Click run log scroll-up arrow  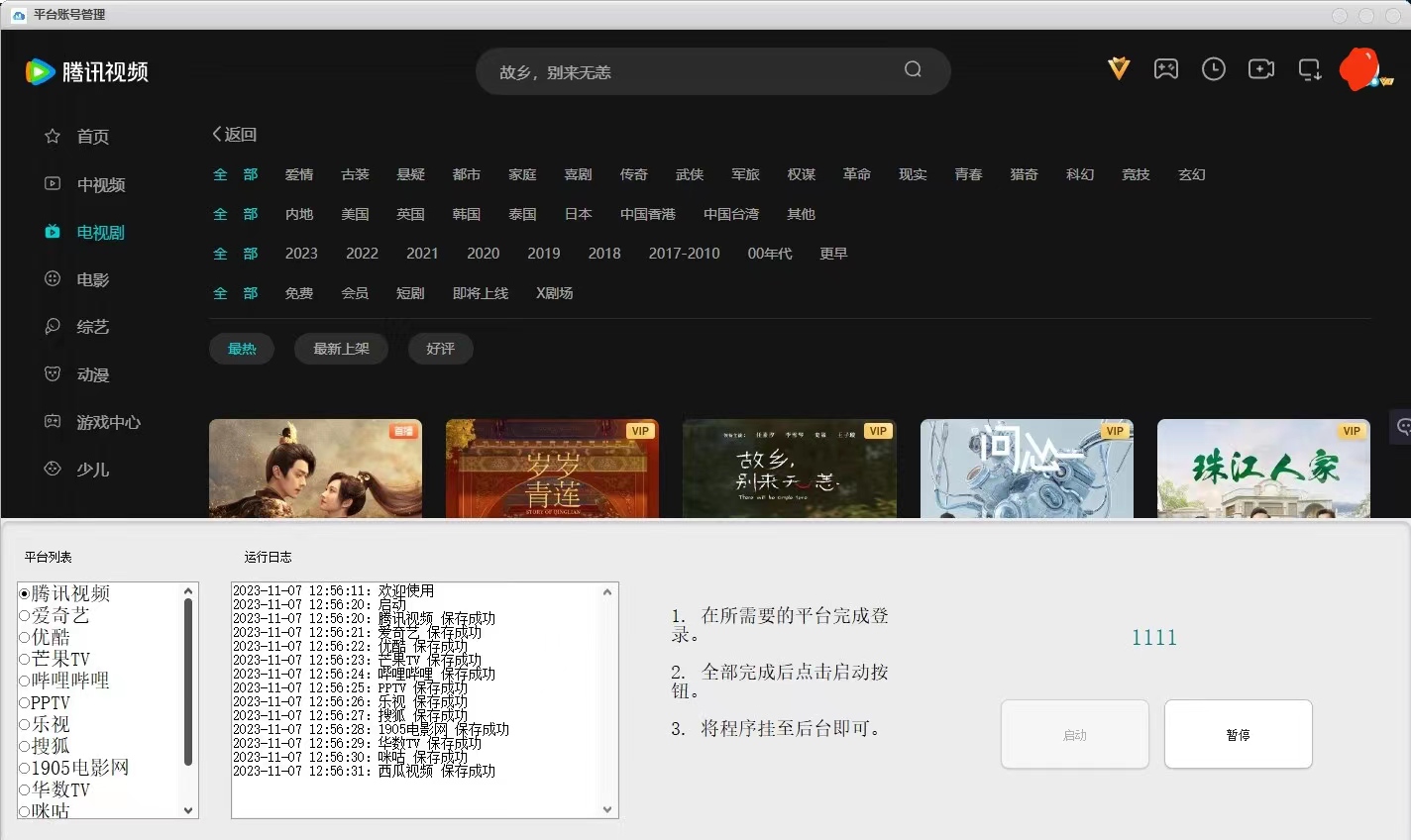[608, 591]
